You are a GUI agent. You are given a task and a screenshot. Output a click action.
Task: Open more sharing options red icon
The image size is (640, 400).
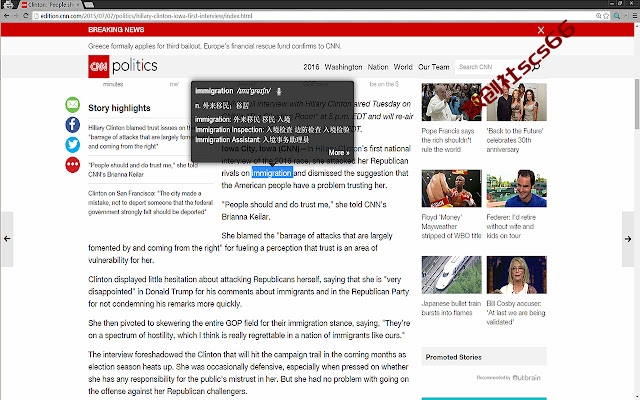[73, 164]
